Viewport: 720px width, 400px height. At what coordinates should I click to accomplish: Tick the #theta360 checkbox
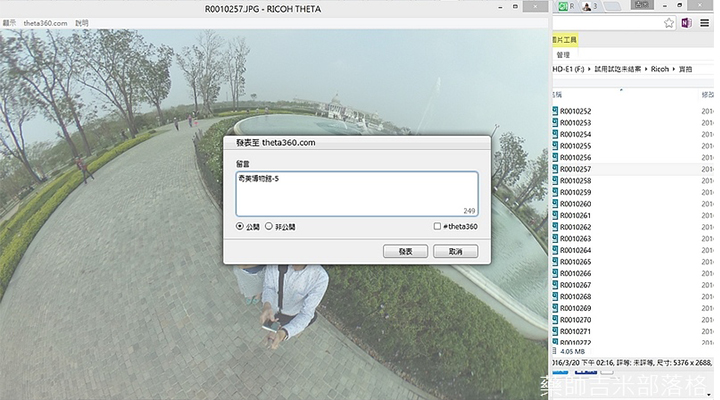(437, 226)
